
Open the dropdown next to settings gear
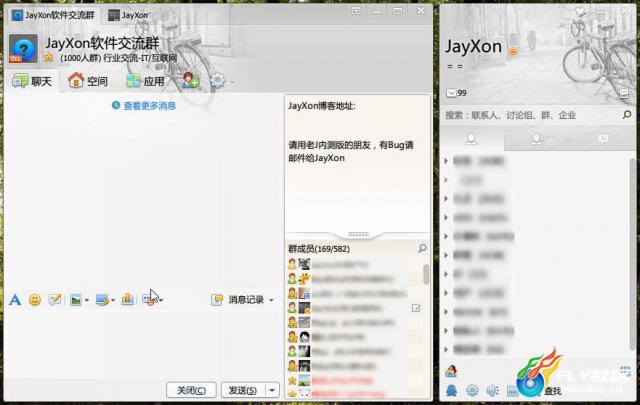pos(232,82)
